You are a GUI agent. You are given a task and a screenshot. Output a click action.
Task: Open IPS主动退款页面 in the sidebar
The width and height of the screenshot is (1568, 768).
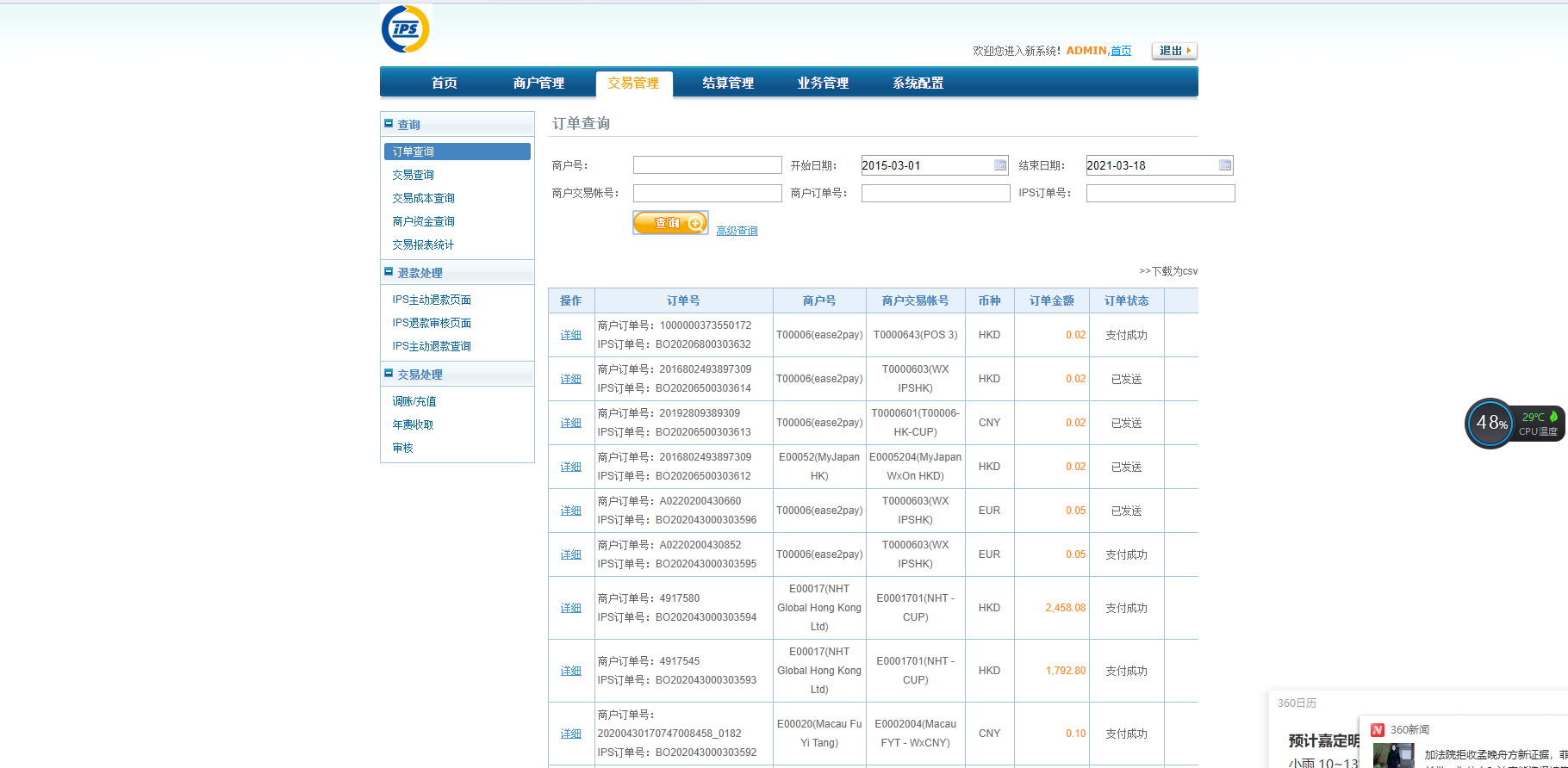click(x=432, y=300)
